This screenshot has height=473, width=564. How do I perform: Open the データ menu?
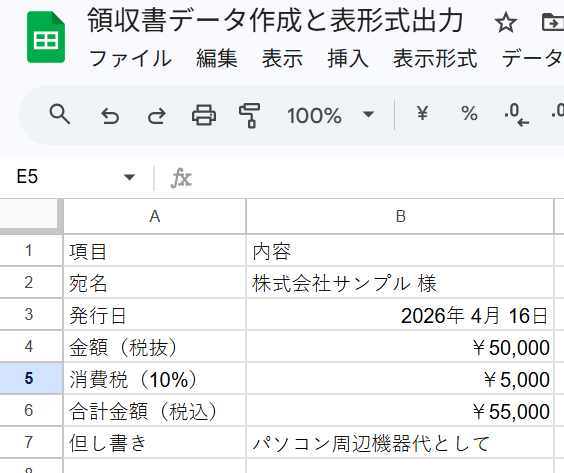pyautogui.click(x=532, y=58)
